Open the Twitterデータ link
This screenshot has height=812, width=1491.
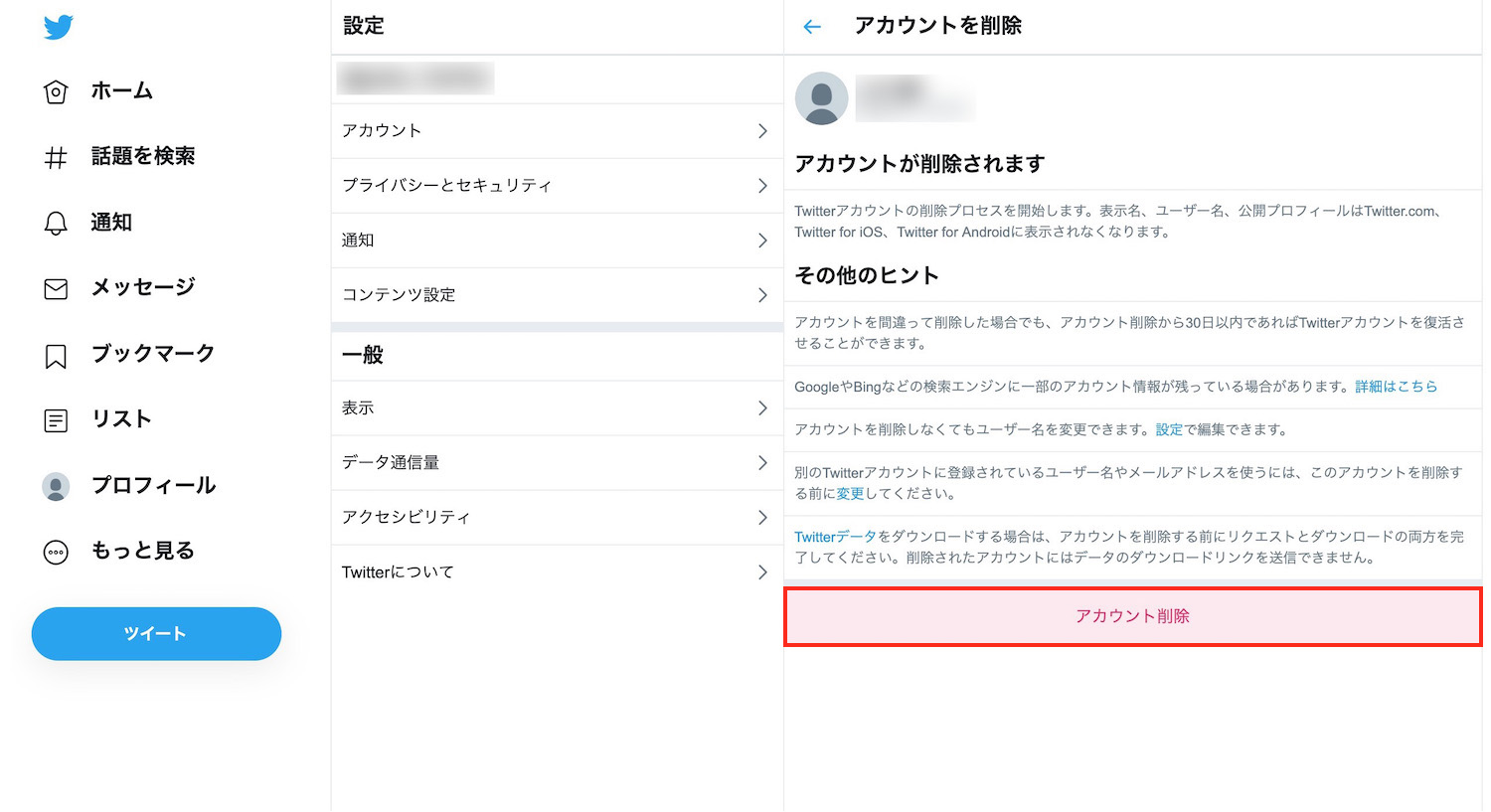(x=835, y=537)
